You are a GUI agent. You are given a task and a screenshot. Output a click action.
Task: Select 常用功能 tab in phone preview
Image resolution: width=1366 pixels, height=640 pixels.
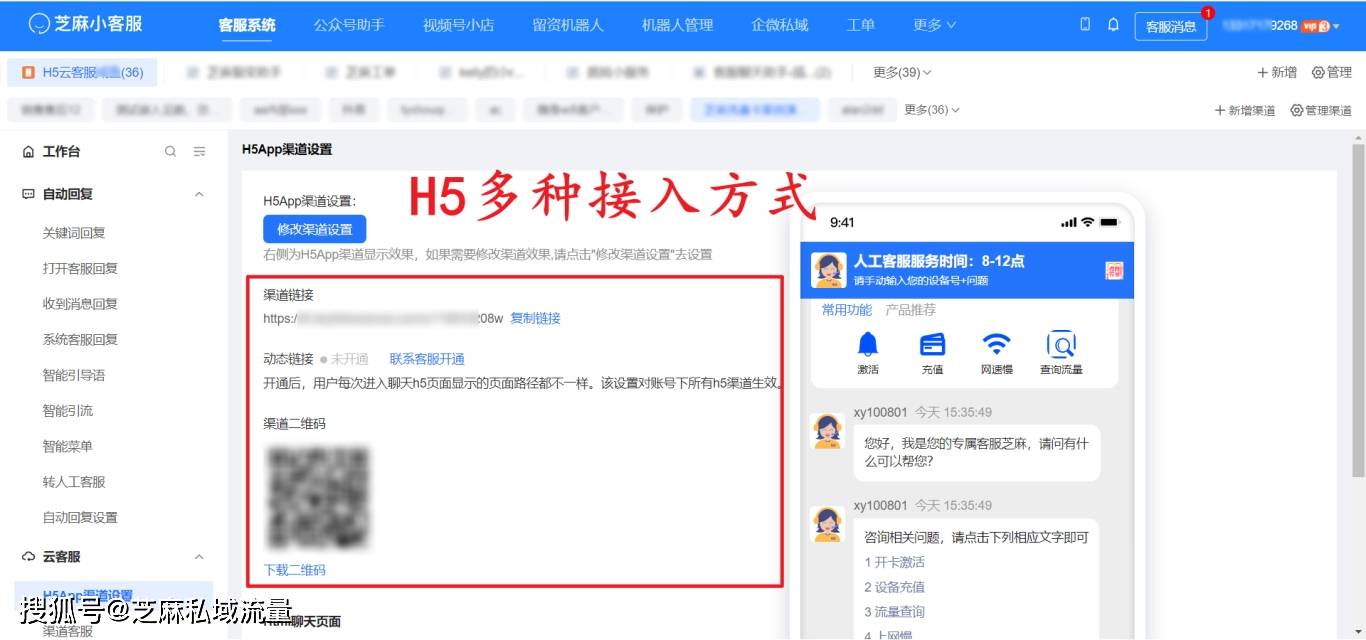coord(846,311)
